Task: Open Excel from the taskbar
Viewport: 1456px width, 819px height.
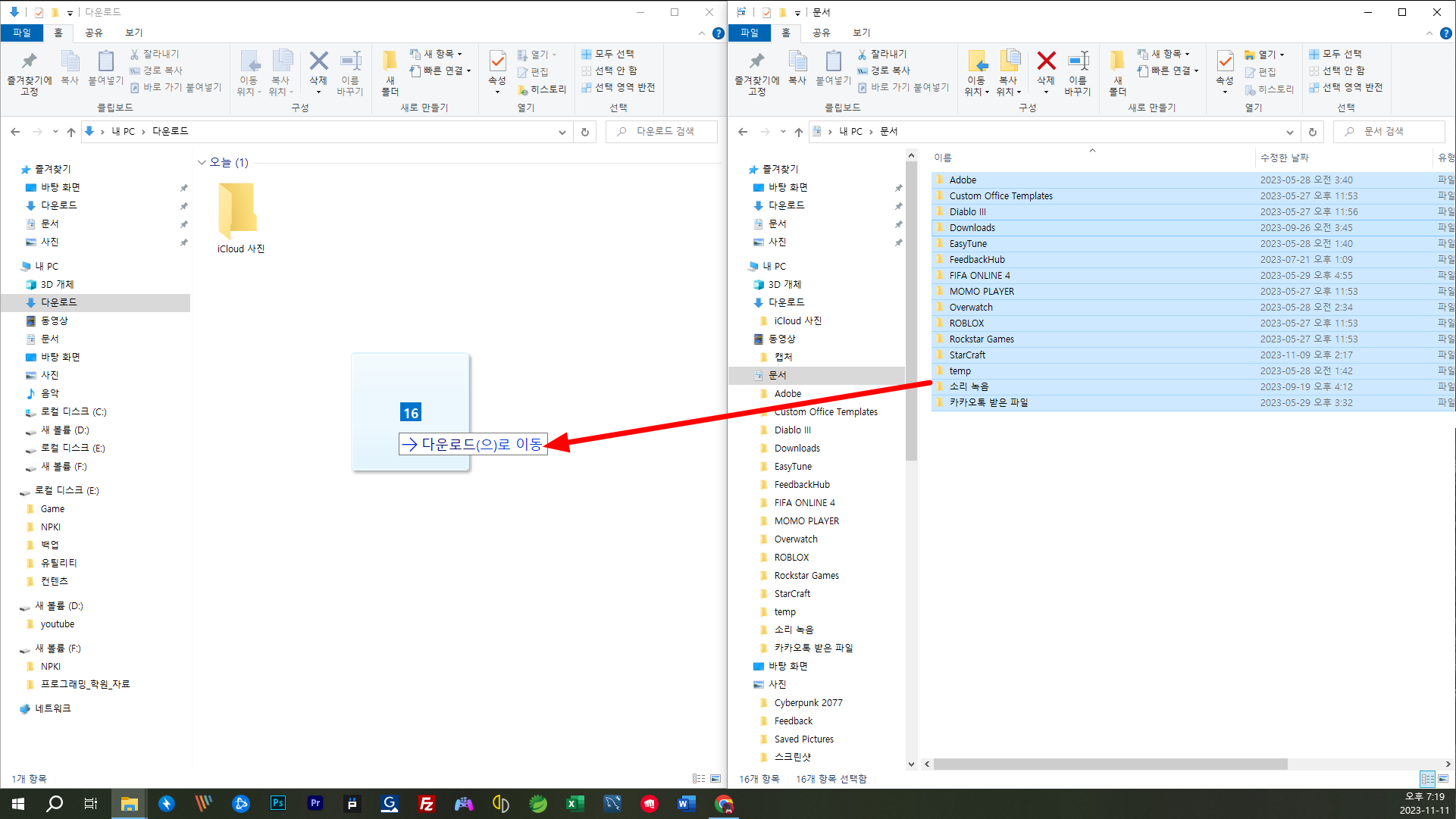Action: (x=575, y=803)
